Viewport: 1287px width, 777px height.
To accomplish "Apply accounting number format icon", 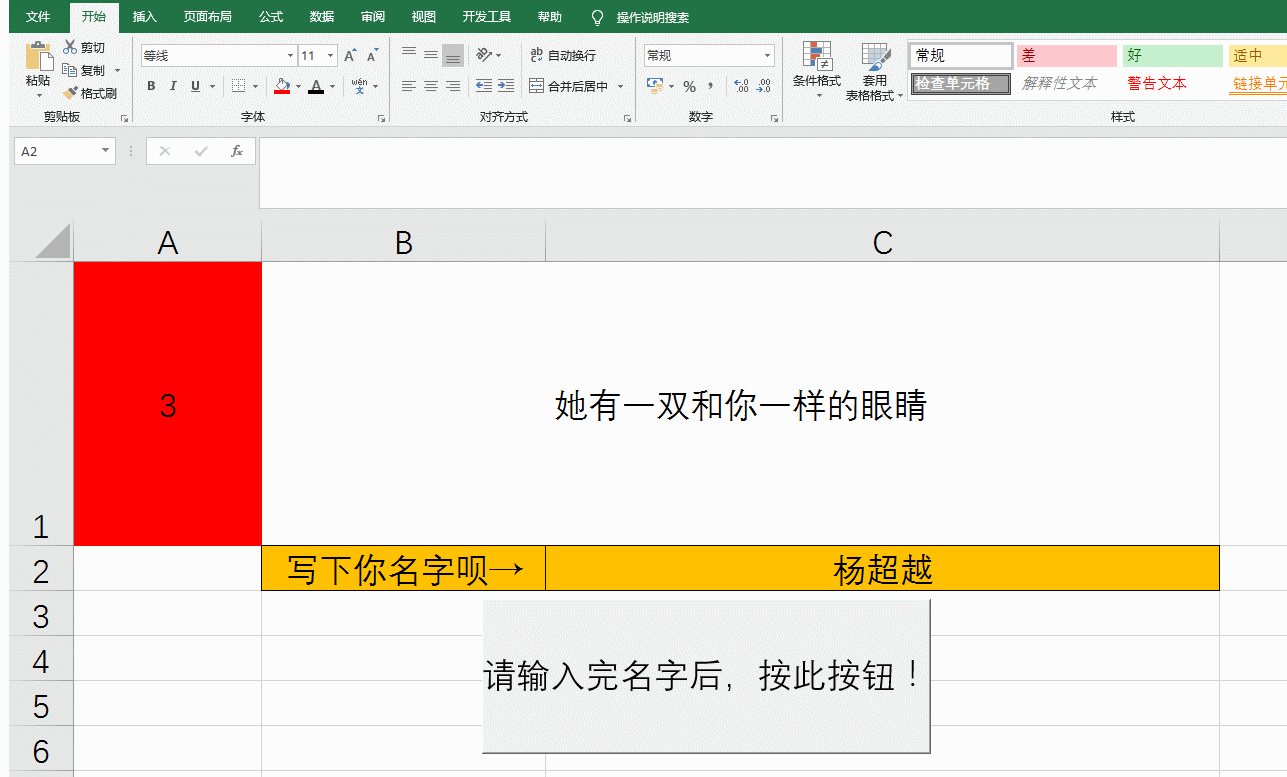I will 655,86.
